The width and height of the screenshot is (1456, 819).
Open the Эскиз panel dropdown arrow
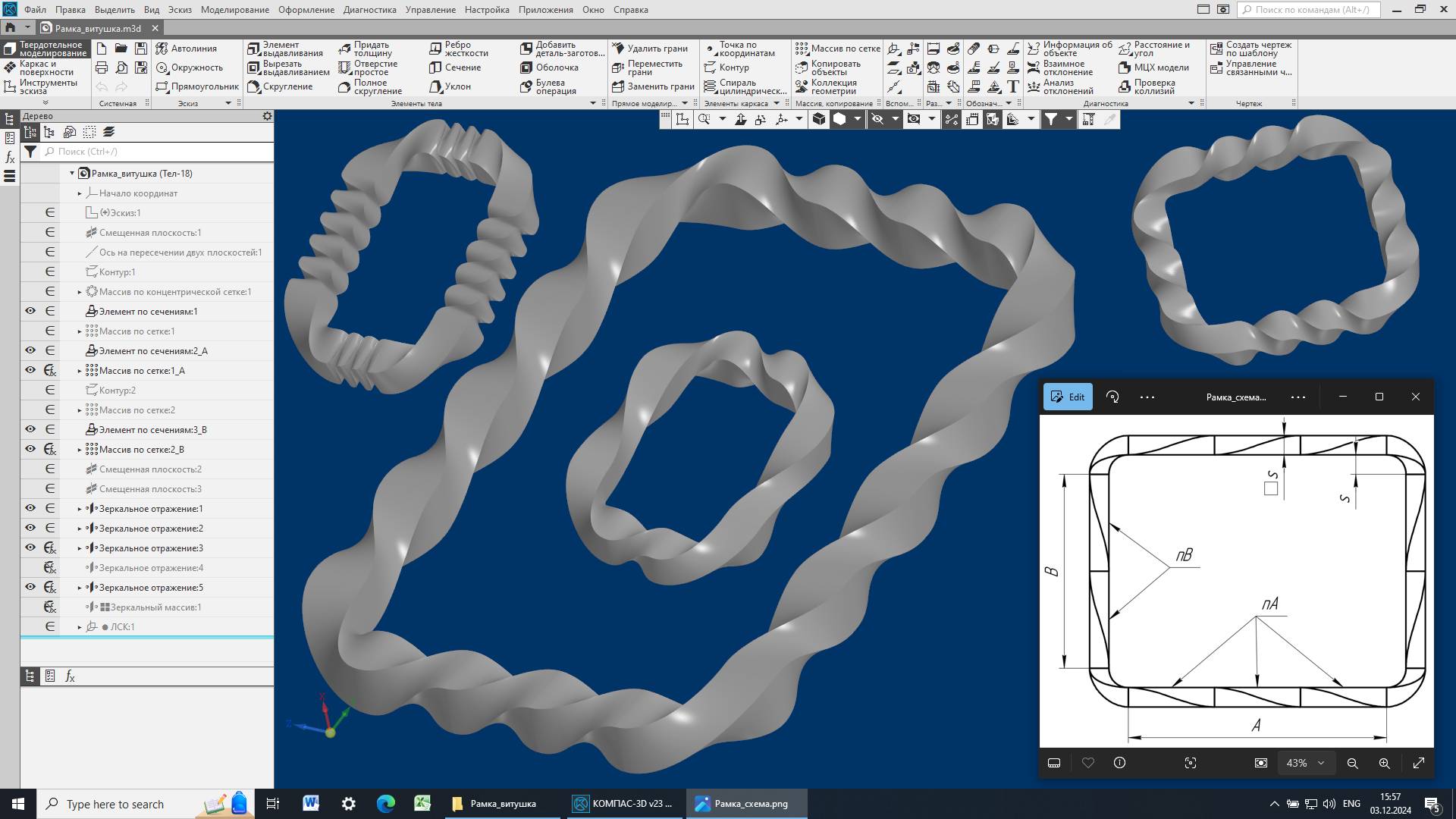pyautogui.click(x=227, y=103)
